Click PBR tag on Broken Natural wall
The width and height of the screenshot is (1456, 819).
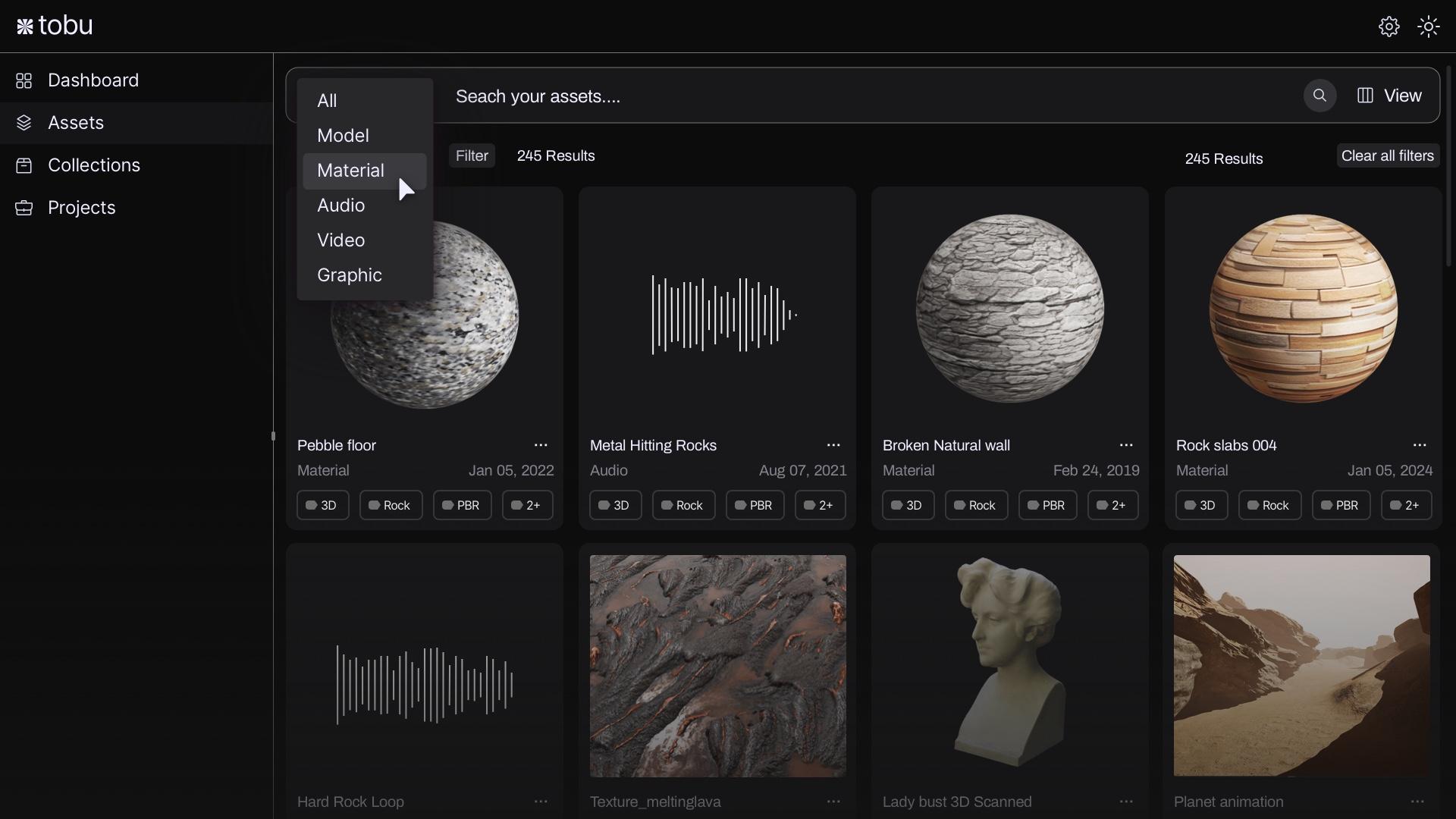[1047, 505]
